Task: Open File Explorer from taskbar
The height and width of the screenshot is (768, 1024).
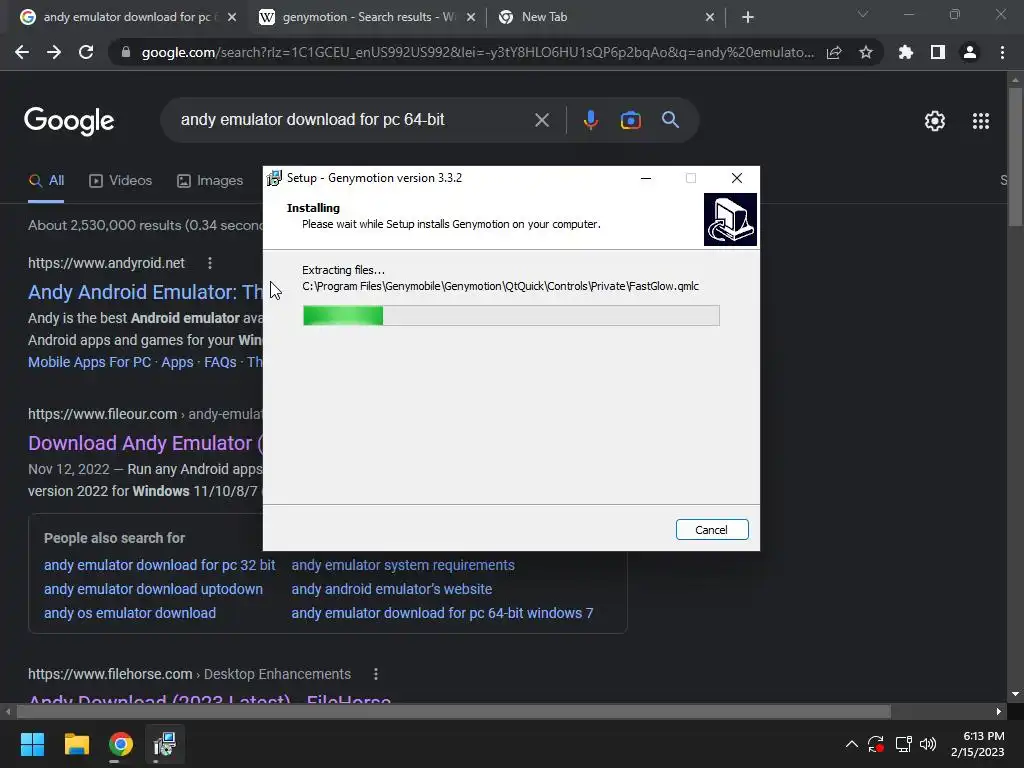Action: click(x=76, y=744)
